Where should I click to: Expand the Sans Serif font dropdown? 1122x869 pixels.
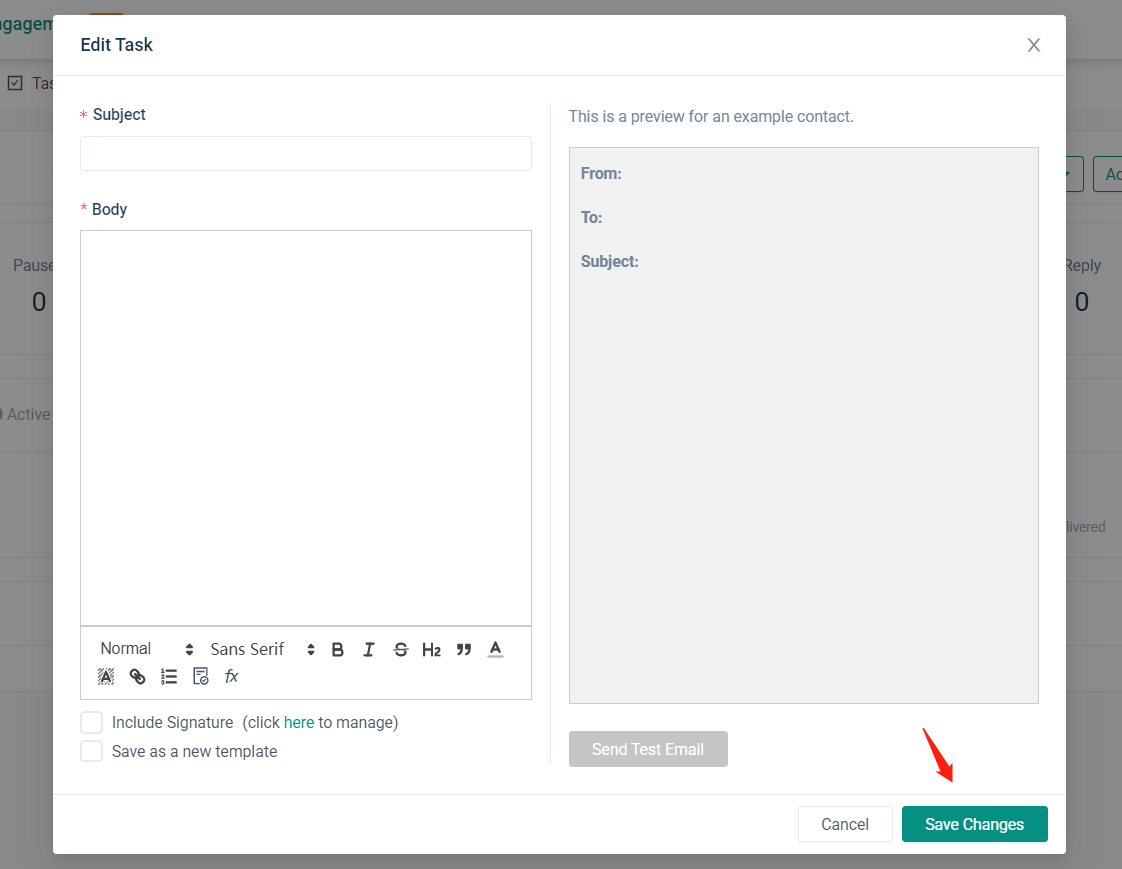click(262, 650)
